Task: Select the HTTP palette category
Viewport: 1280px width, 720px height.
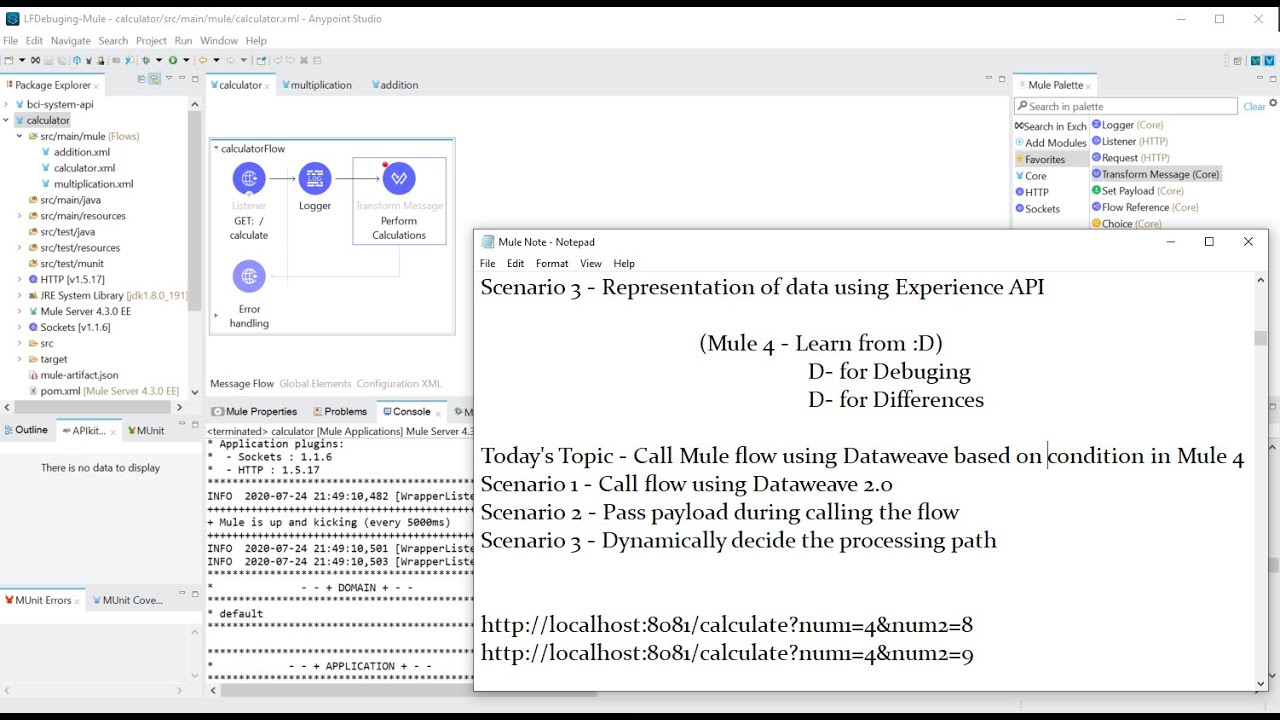Action: 1032,192
